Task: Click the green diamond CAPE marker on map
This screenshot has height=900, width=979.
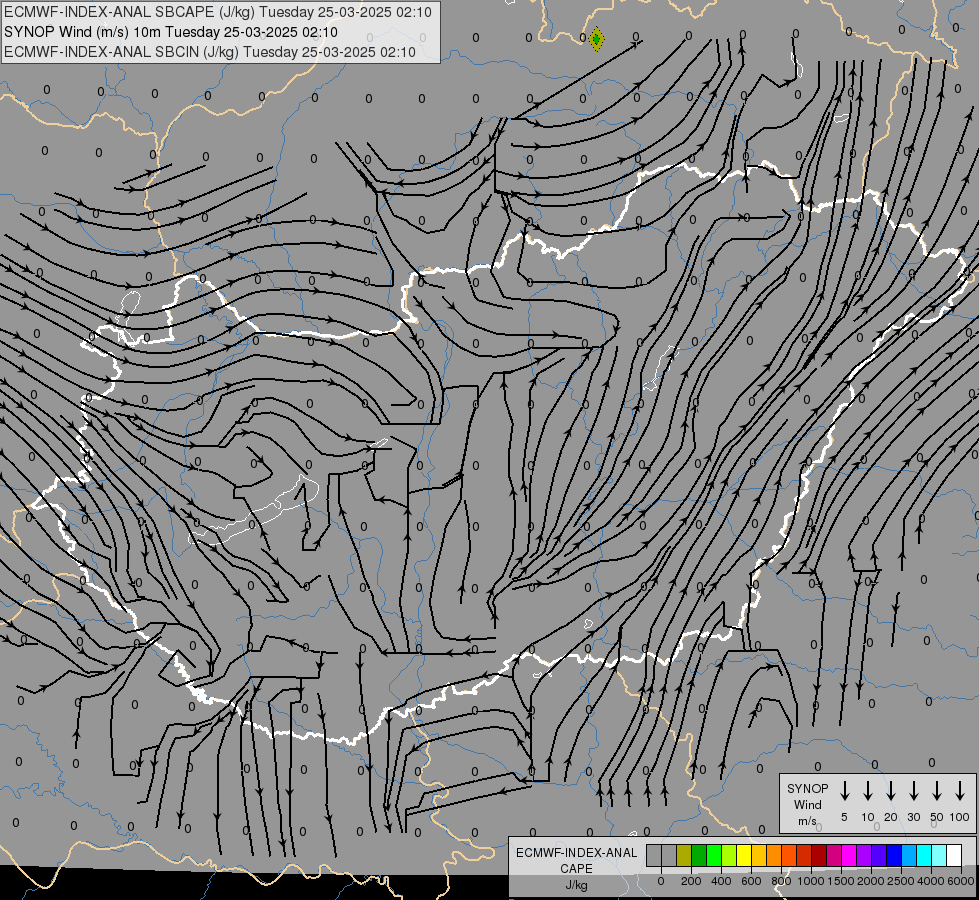Action: [596, 39]
